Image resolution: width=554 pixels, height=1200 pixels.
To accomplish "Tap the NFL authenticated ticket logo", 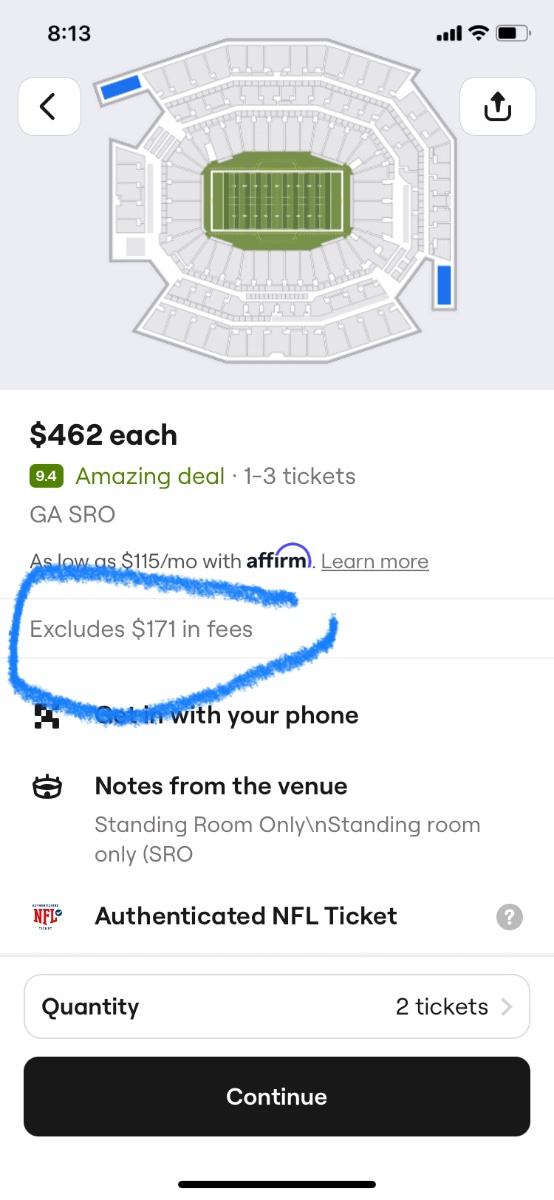I will (x=47, y=916).
